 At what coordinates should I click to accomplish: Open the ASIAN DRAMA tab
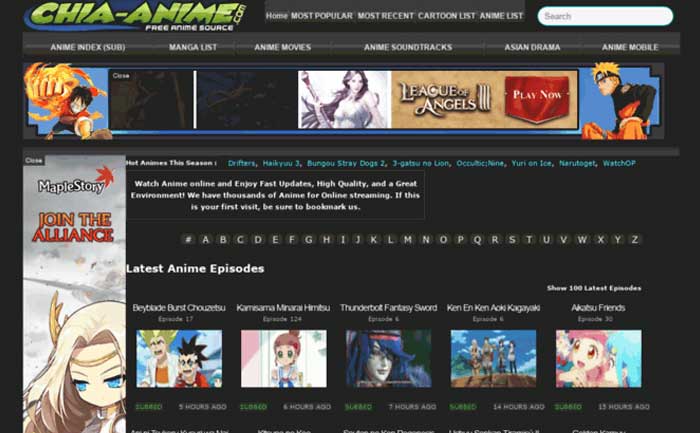[x=532, y=47]
